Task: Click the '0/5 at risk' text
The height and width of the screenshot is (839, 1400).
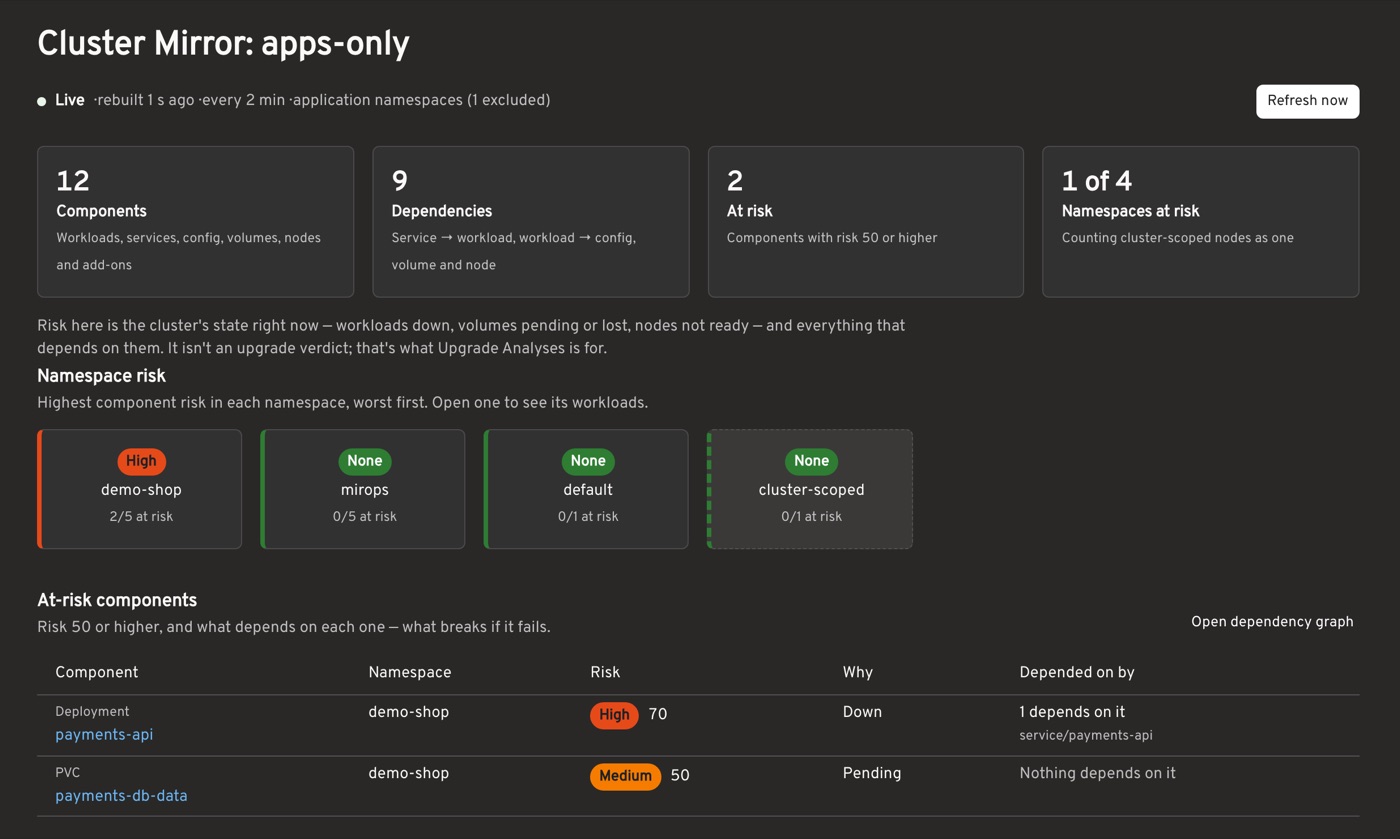Action: pos(365,517)
